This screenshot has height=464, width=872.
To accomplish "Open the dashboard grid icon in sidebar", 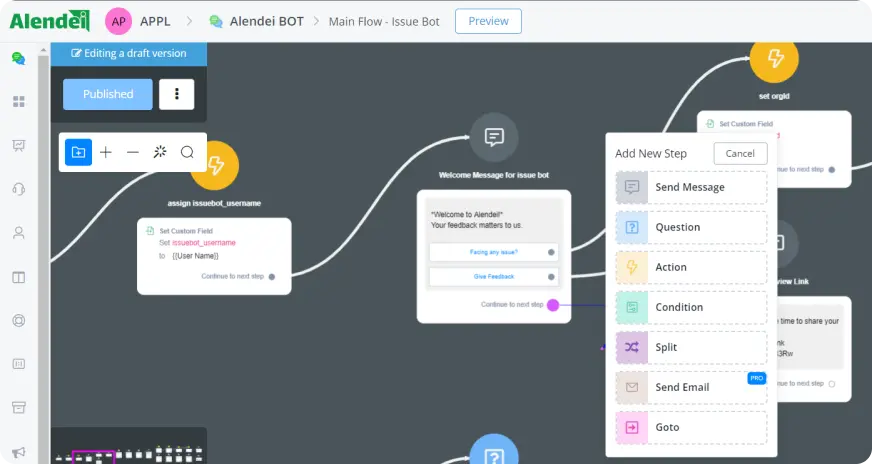I will point(19,101).
